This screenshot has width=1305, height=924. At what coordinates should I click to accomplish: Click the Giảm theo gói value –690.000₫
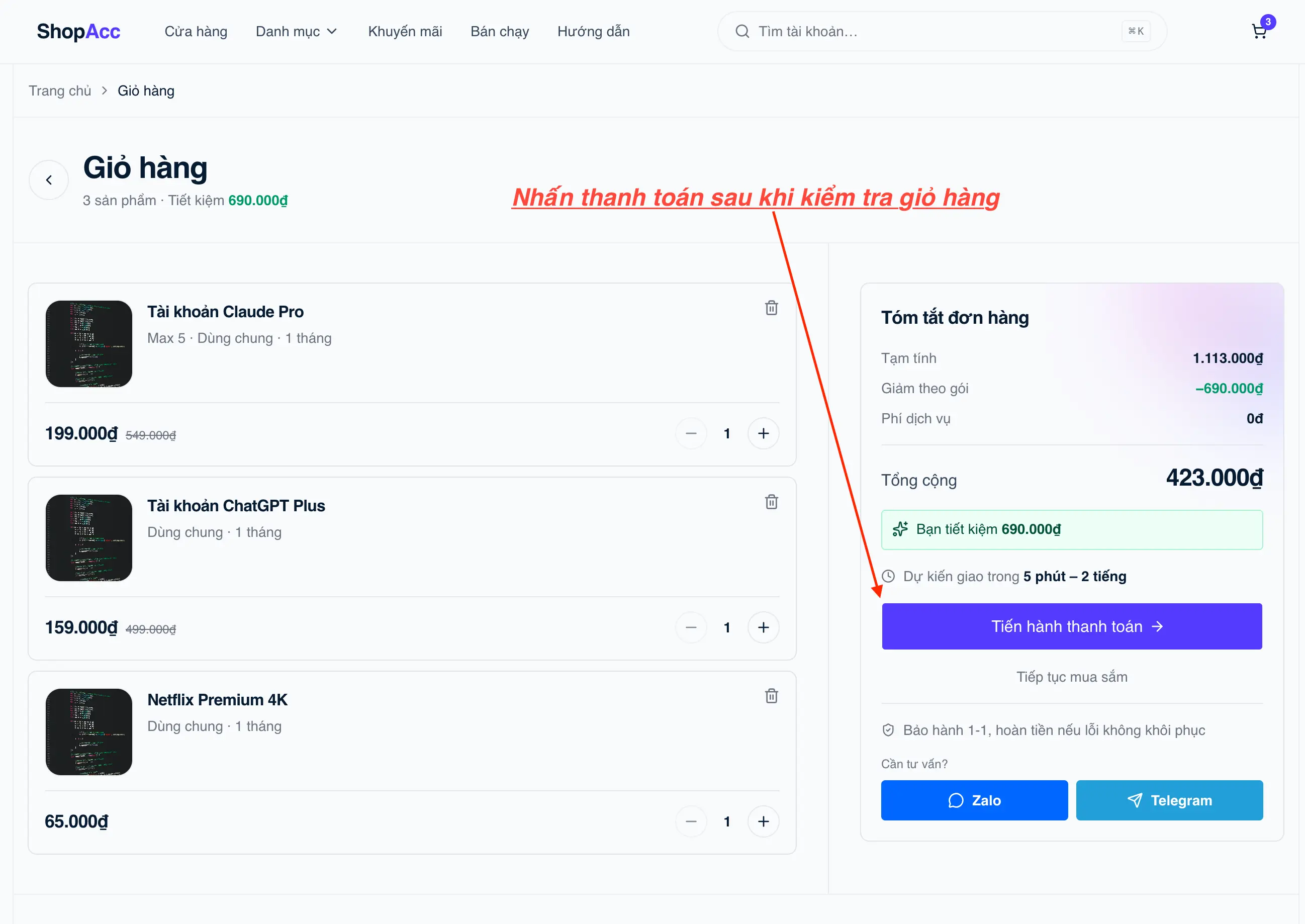coord(1229,389)
